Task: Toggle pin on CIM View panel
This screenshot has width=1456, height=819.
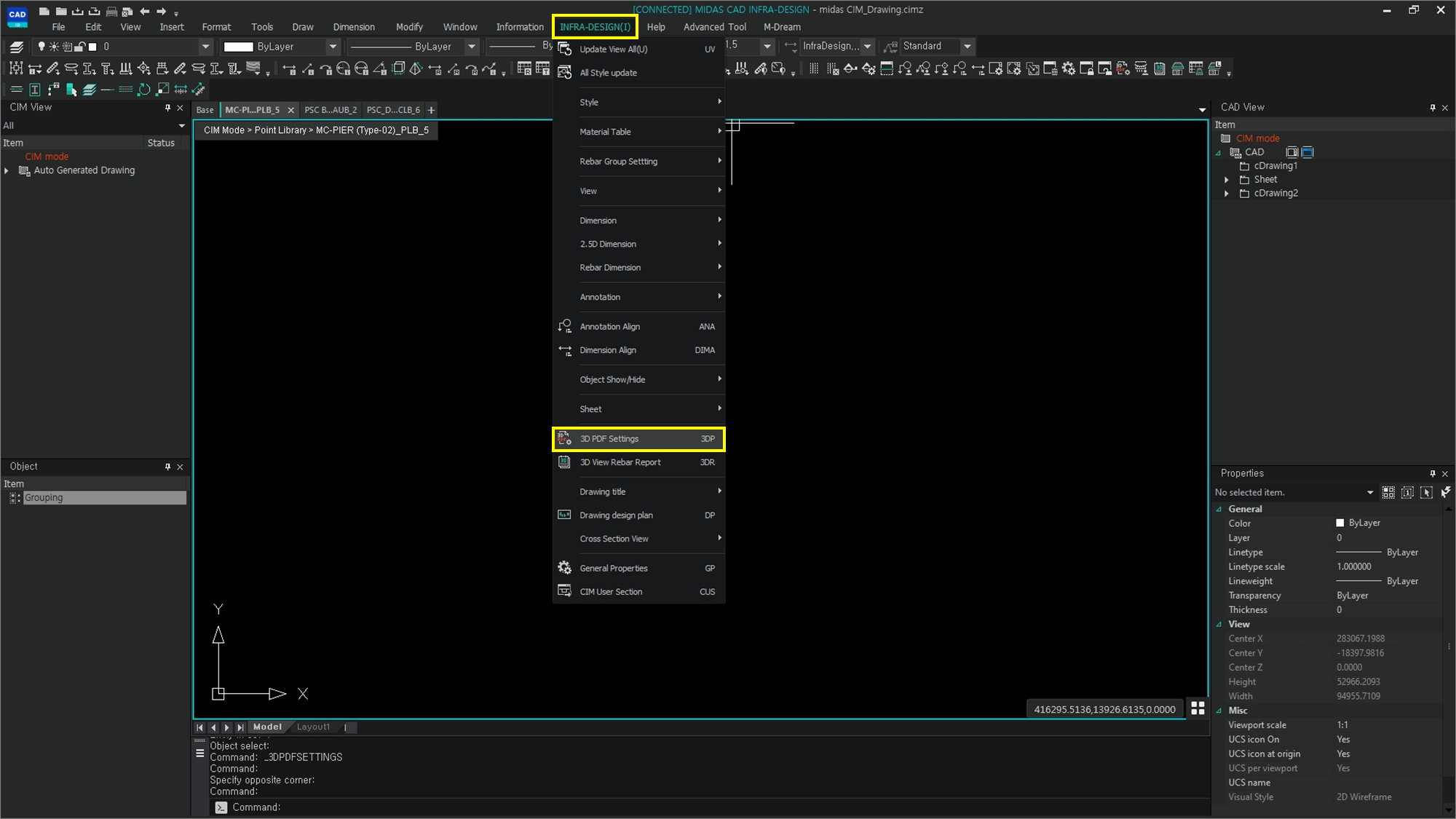Action: pyautogui.click(x=167, y=108)
